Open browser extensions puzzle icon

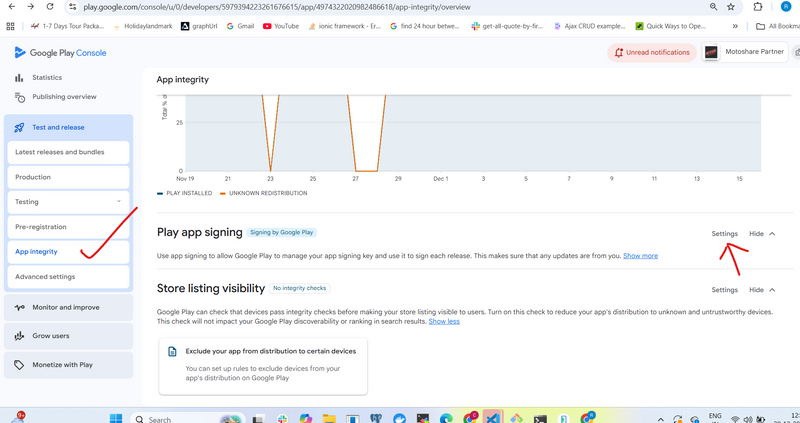click(x=758, y=6)
